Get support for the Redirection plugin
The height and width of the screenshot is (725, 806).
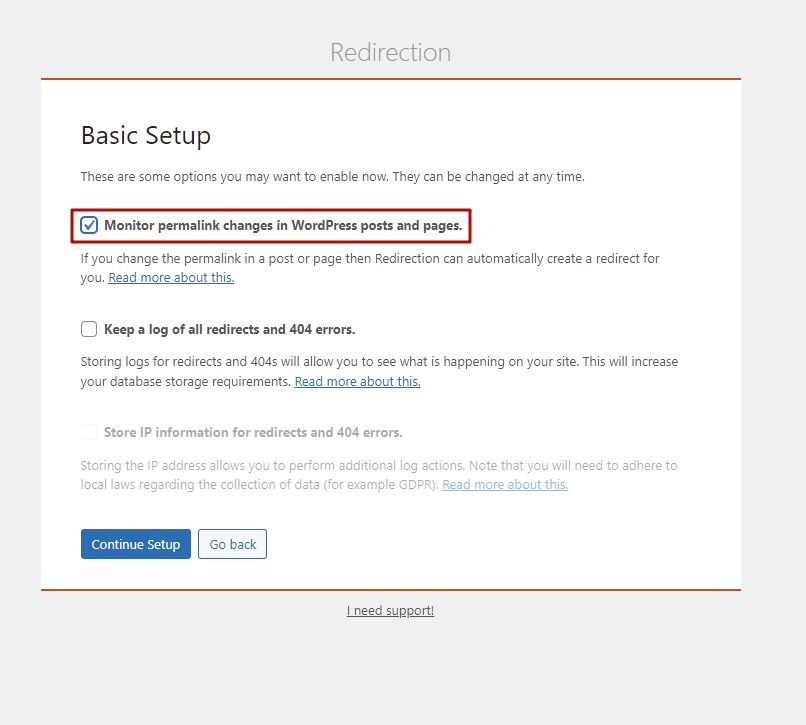pyautogui.click(x=390, y=610)
